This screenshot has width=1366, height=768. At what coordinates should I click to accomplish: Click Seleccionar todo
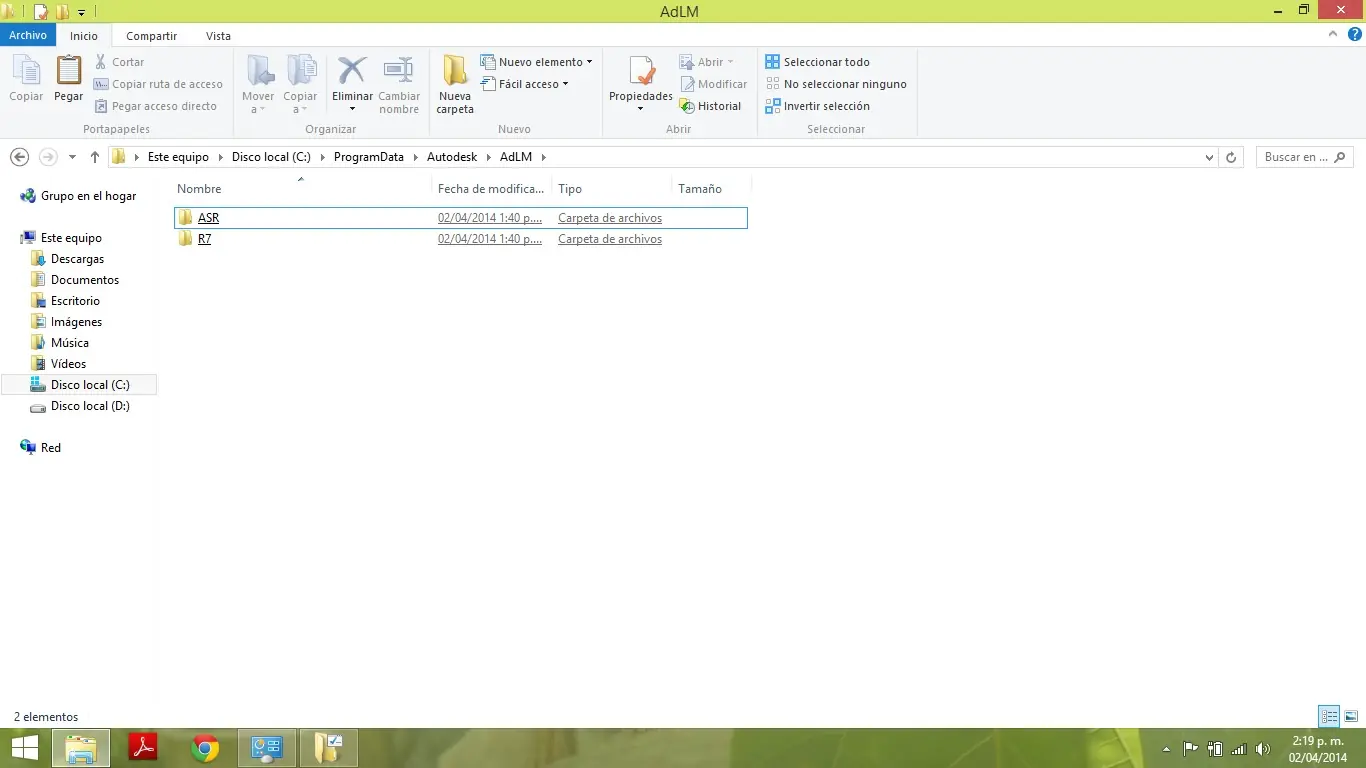817,62
